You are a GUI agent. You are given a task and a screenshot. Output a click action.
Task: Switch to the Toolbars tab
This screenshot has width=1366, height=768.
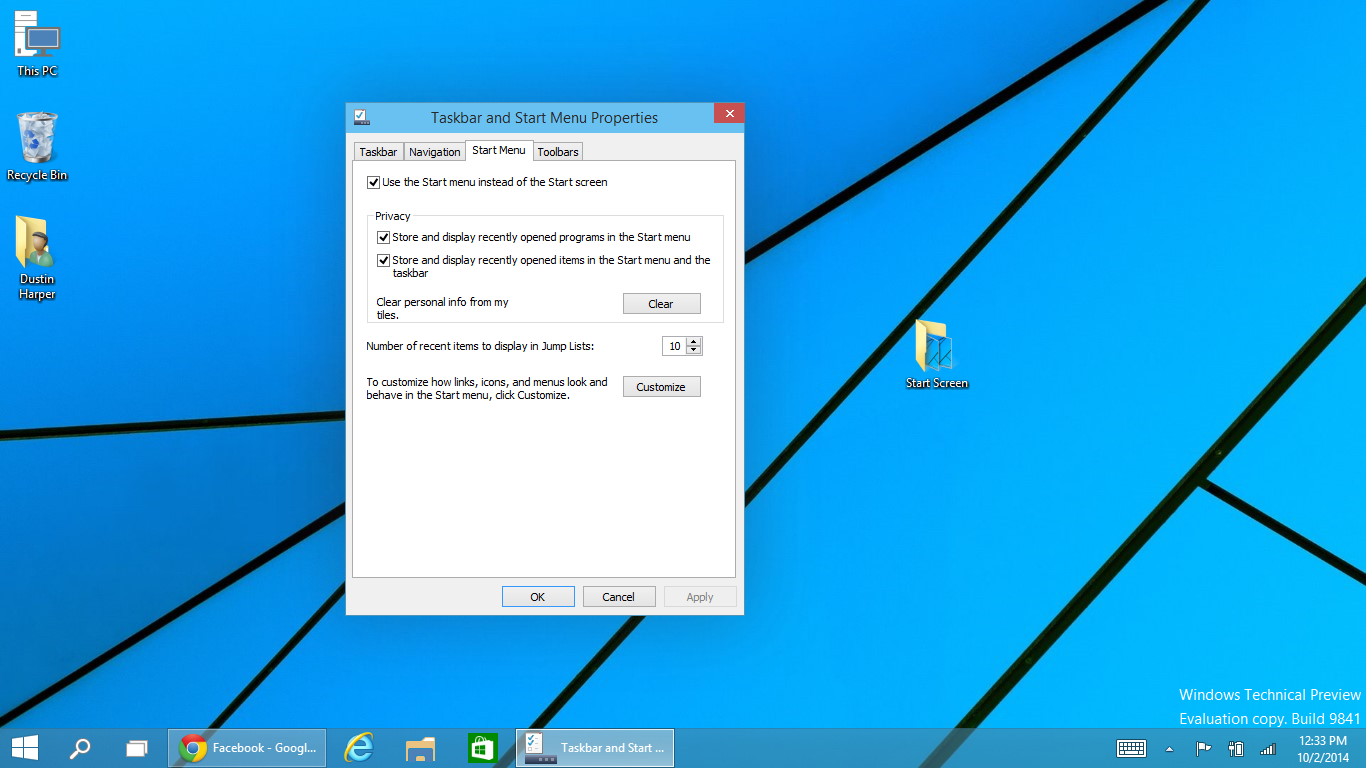tap(558, 152)
